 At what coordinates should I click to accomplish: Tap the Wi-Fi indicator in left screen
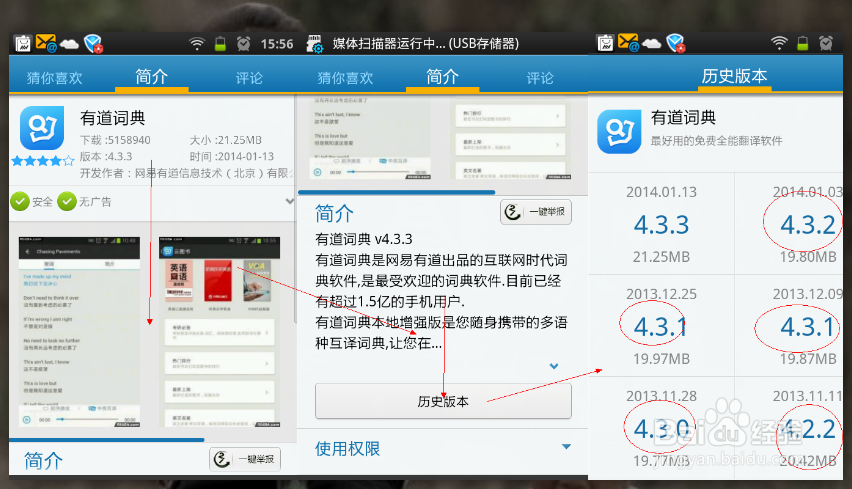click(x=197, y=43)
